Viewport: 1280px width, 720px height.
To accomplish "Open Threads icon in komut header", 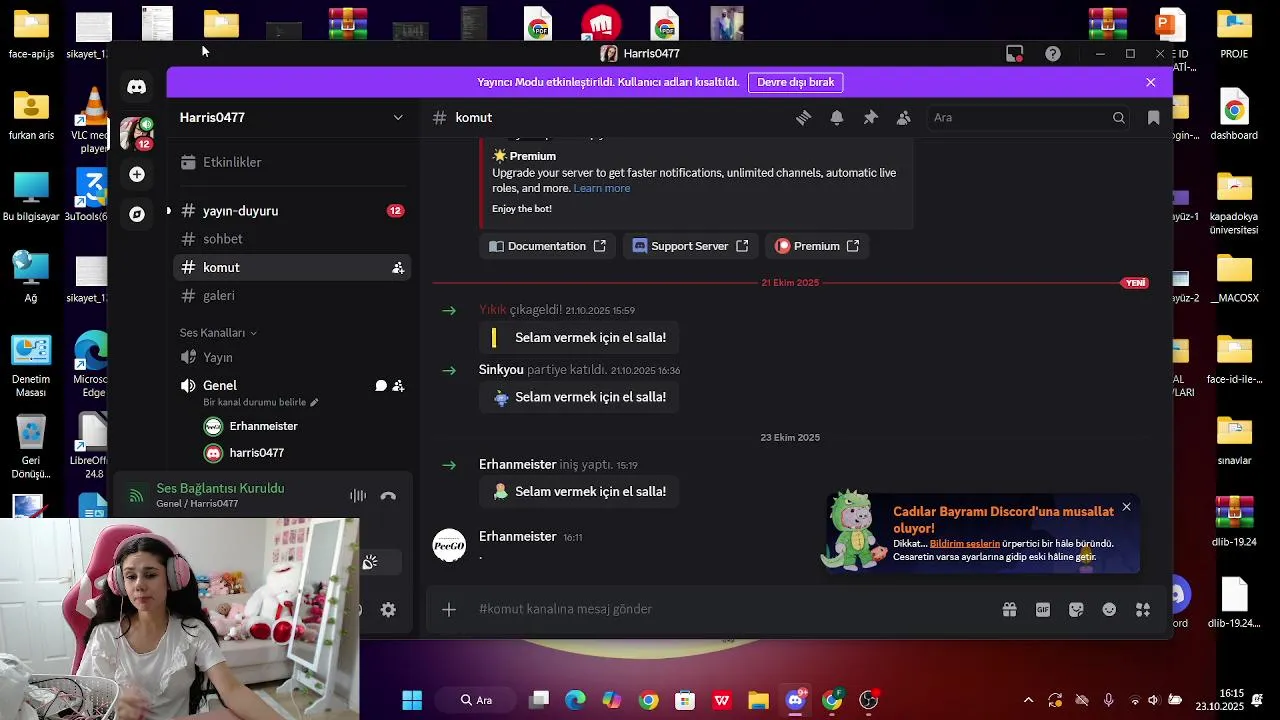I will tap(803, 118).
